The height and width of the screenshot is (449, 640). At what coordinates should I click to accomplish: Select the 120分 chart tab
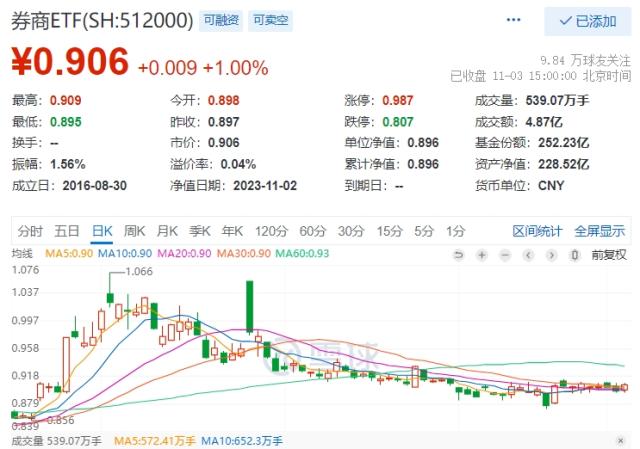click(271, 231)
